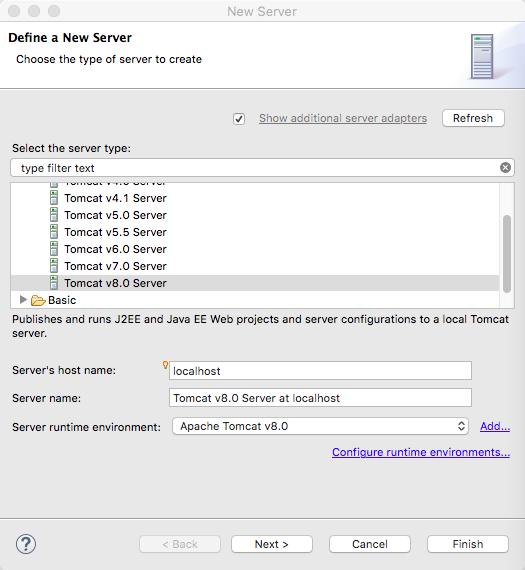Click Add... runtime environment link
Viewport: 525px width, 570px height.
click(495, 426)
